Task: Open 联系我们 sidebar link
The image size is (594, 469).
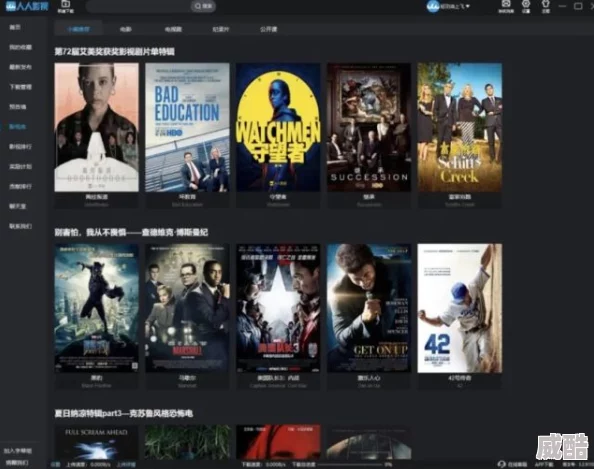Action: [20, 226]
